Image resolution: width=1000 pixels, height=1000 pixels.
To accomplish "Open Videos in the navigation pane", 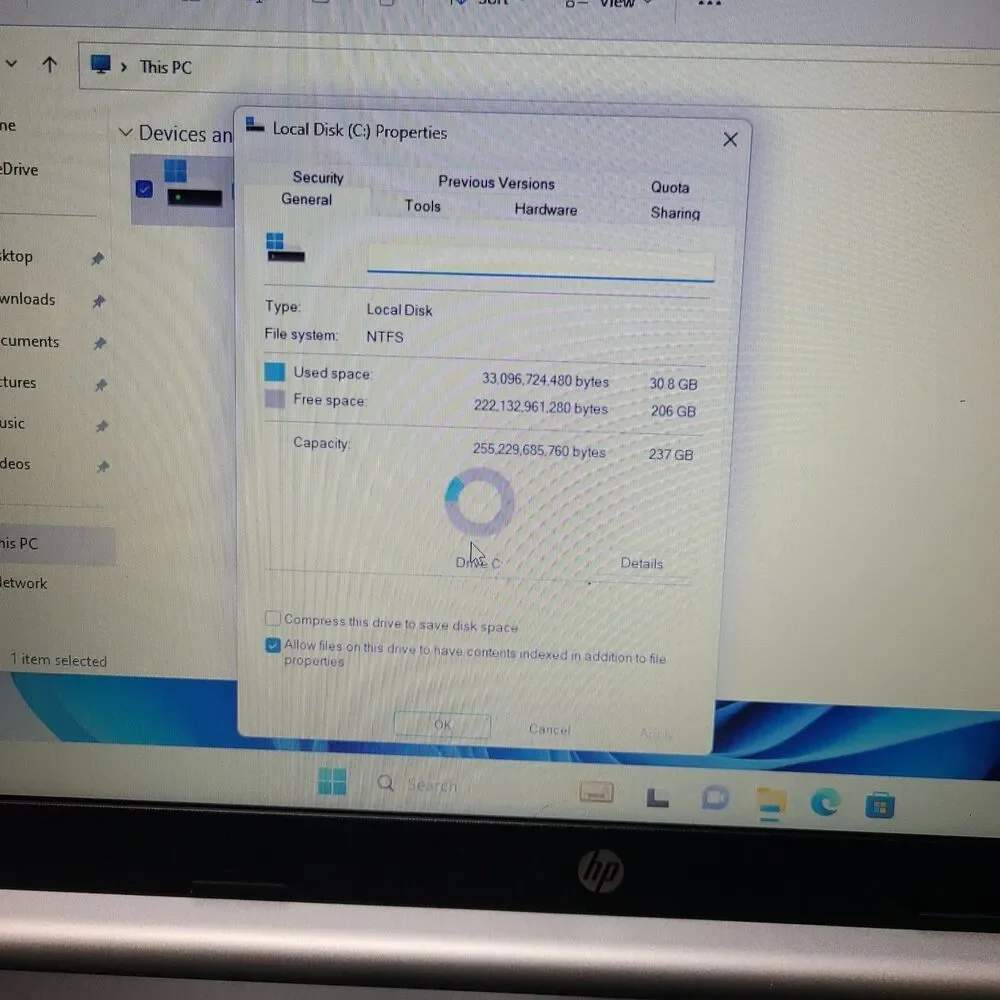I will tap(15, 464).
